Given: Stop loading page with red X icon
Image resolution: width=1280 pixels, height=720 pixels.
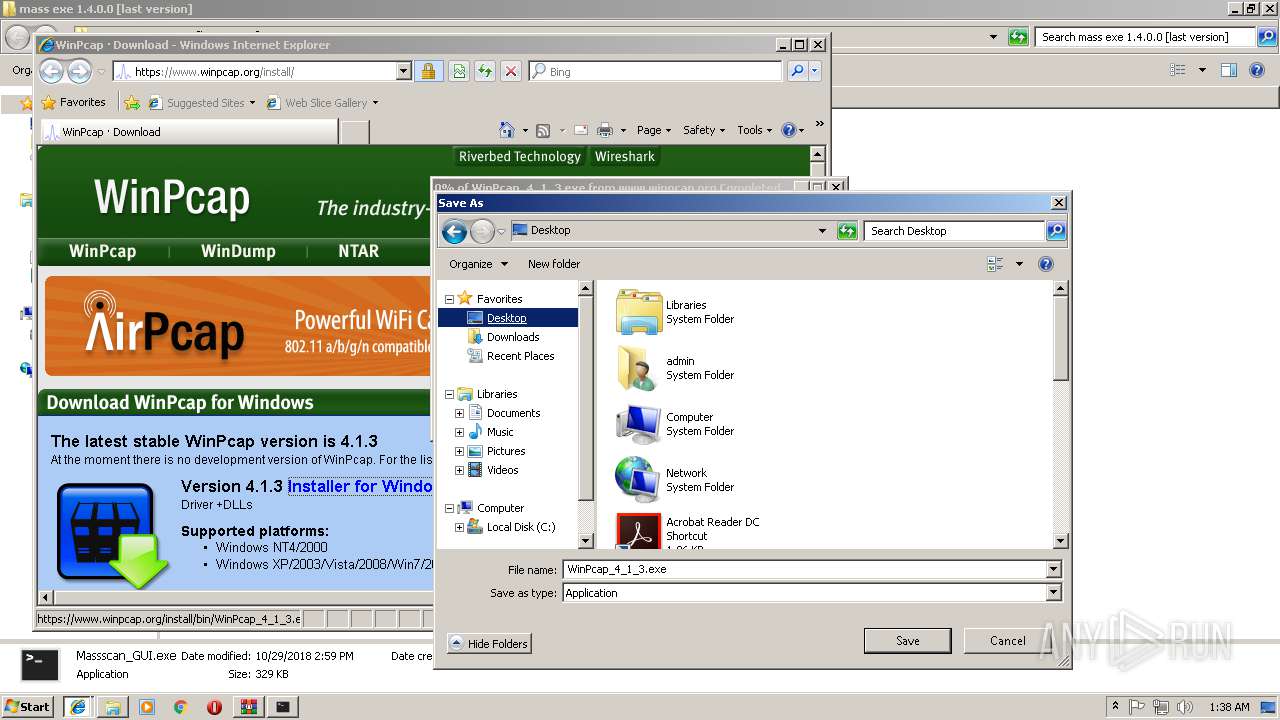Looking at the screenshot, I should tap(510, 71).
